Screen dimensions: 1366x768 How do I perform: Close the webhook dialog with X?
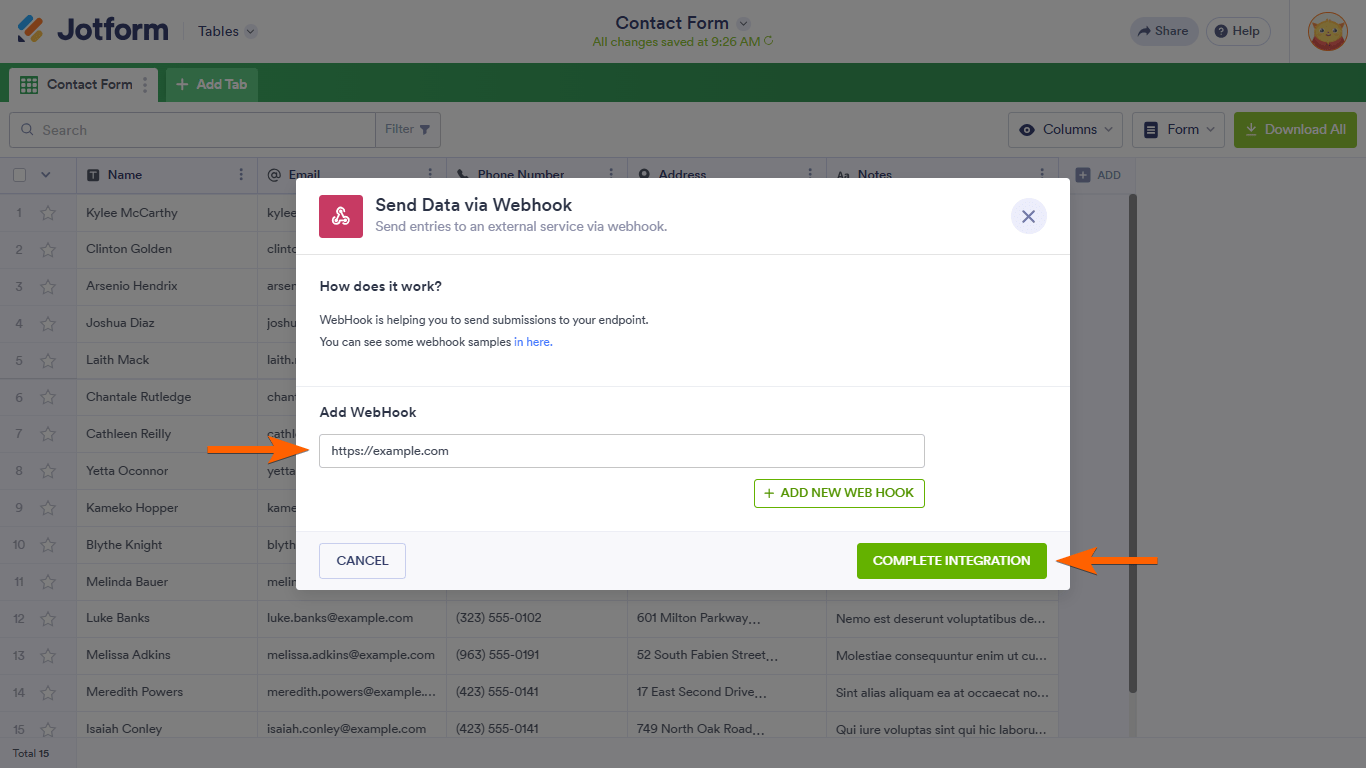(1028, 216)
